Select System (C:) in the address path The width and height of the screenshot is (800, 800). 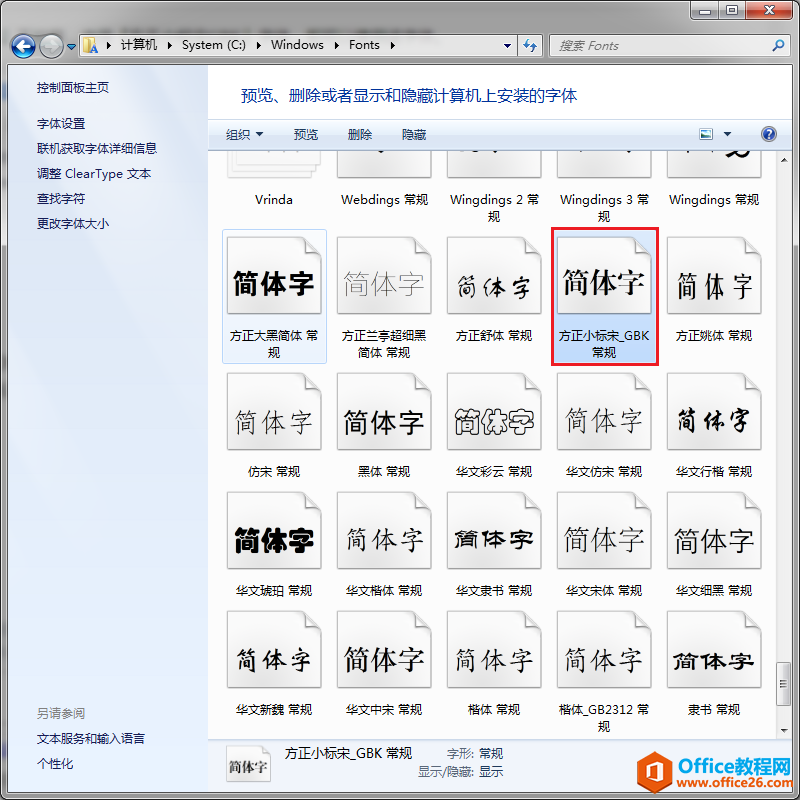point(214,45)
